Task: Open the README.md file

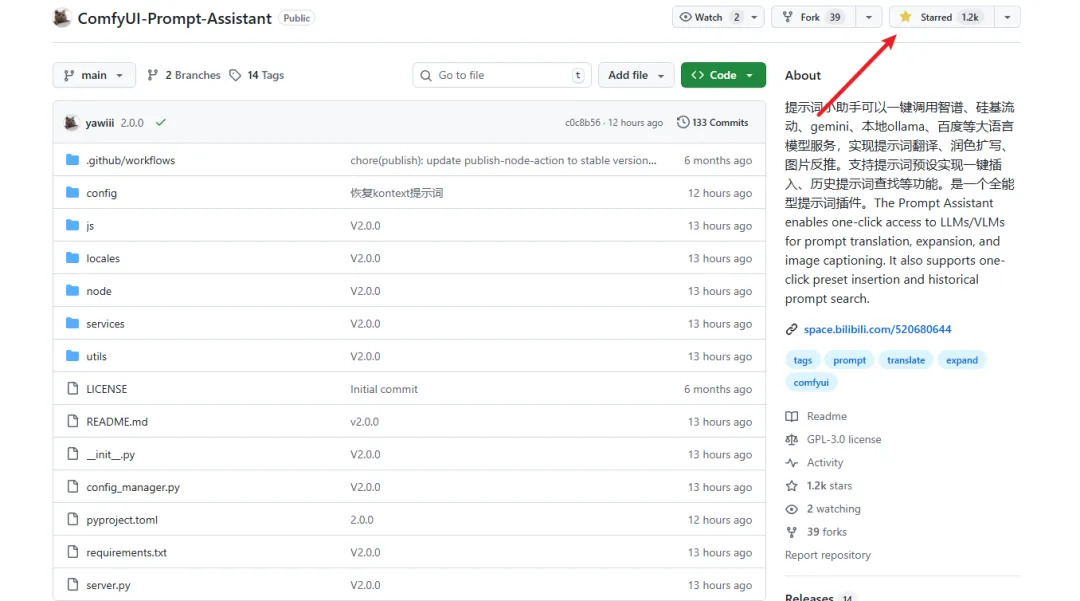Action: tap(117, 422)
